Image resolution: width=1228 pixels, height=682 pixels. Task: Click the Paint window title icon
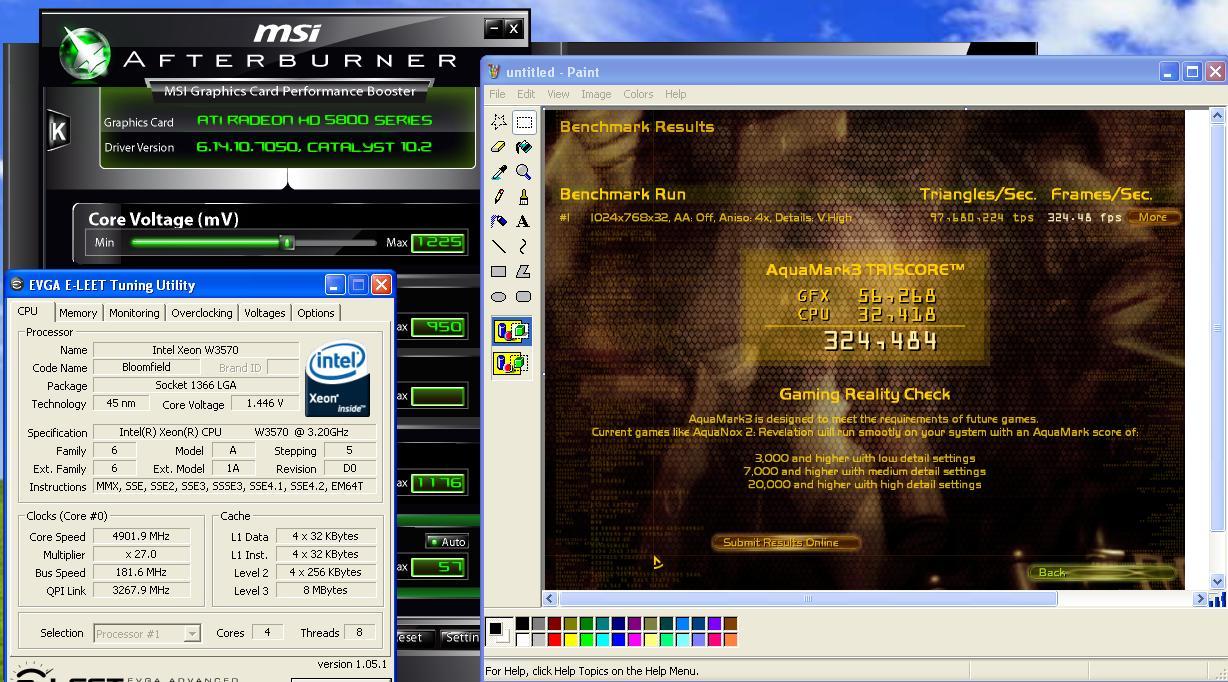(493, 72)
